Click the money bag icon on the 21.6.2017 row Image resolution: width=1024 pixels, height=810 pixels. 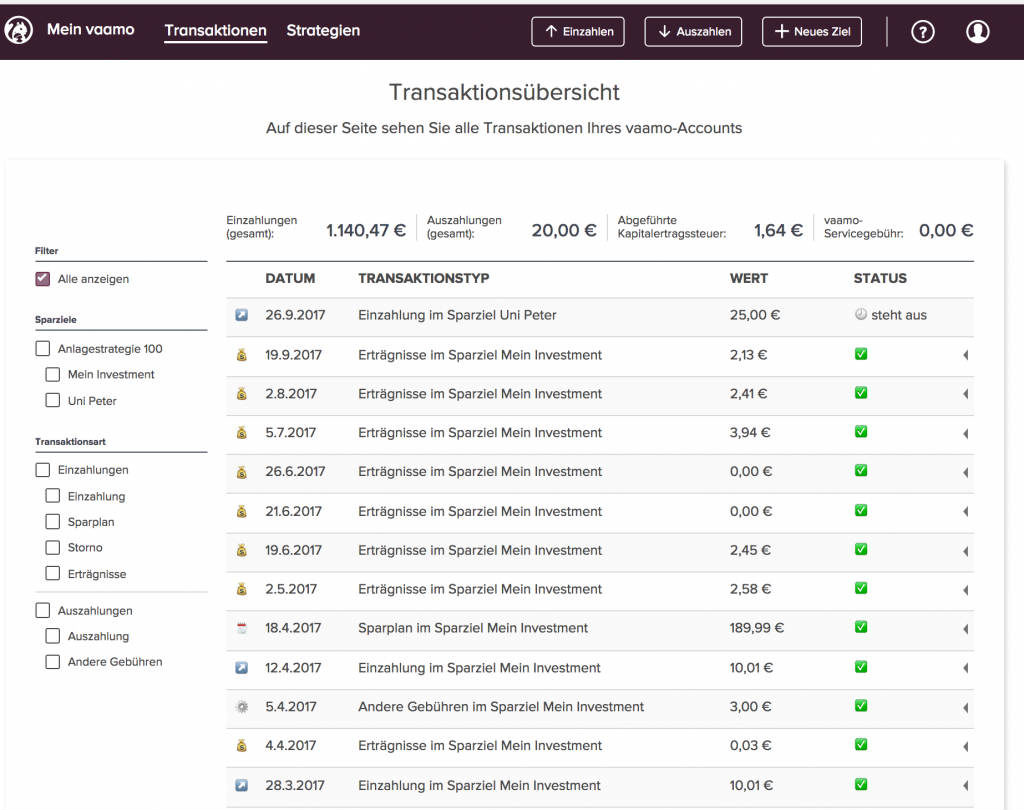(242, 511)
